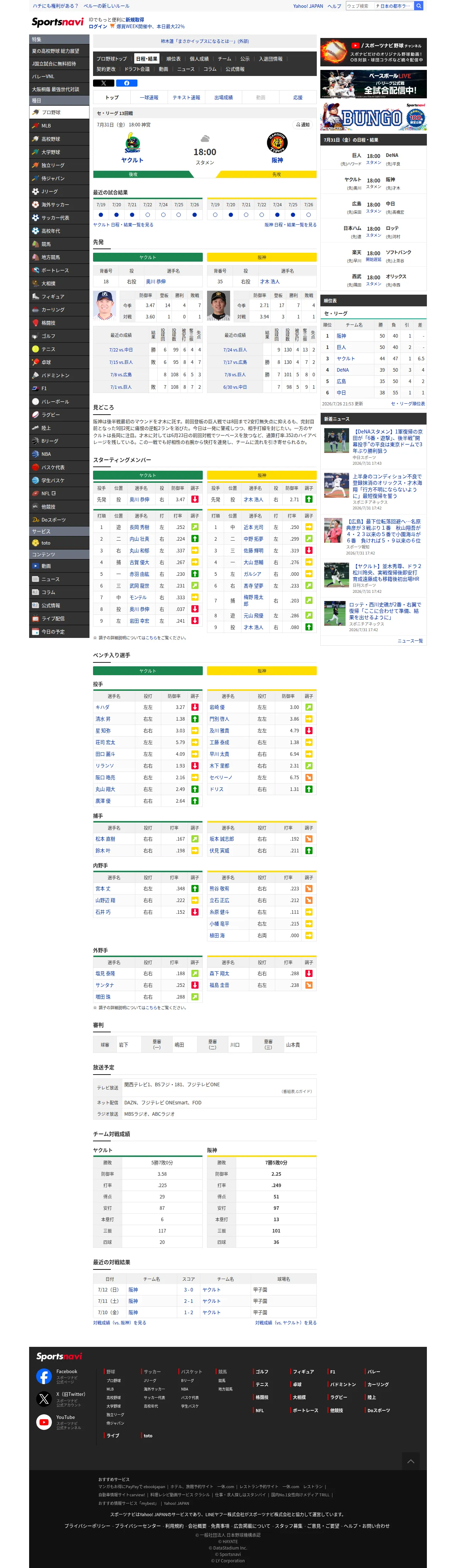Click the DeNA news article thumbnail
The height and width of the screenshot is (1568, 456).
336,441
